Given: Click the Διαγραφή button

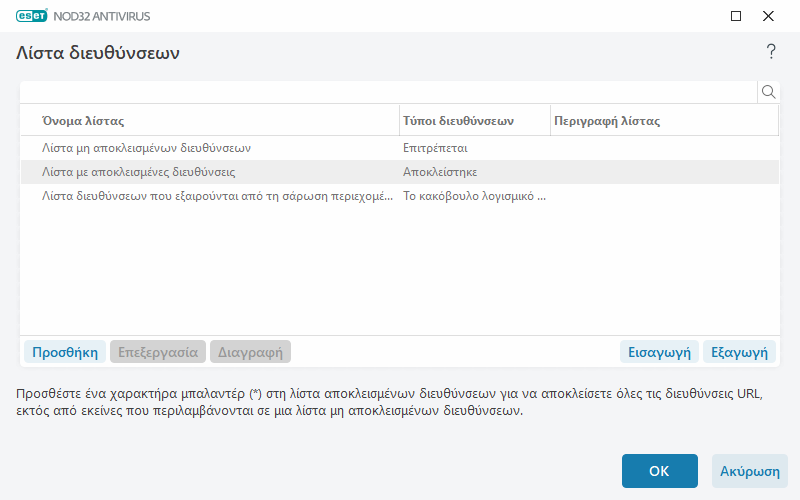Looking at the screenshot, I should pyautogui.click(x=250, y=352).
